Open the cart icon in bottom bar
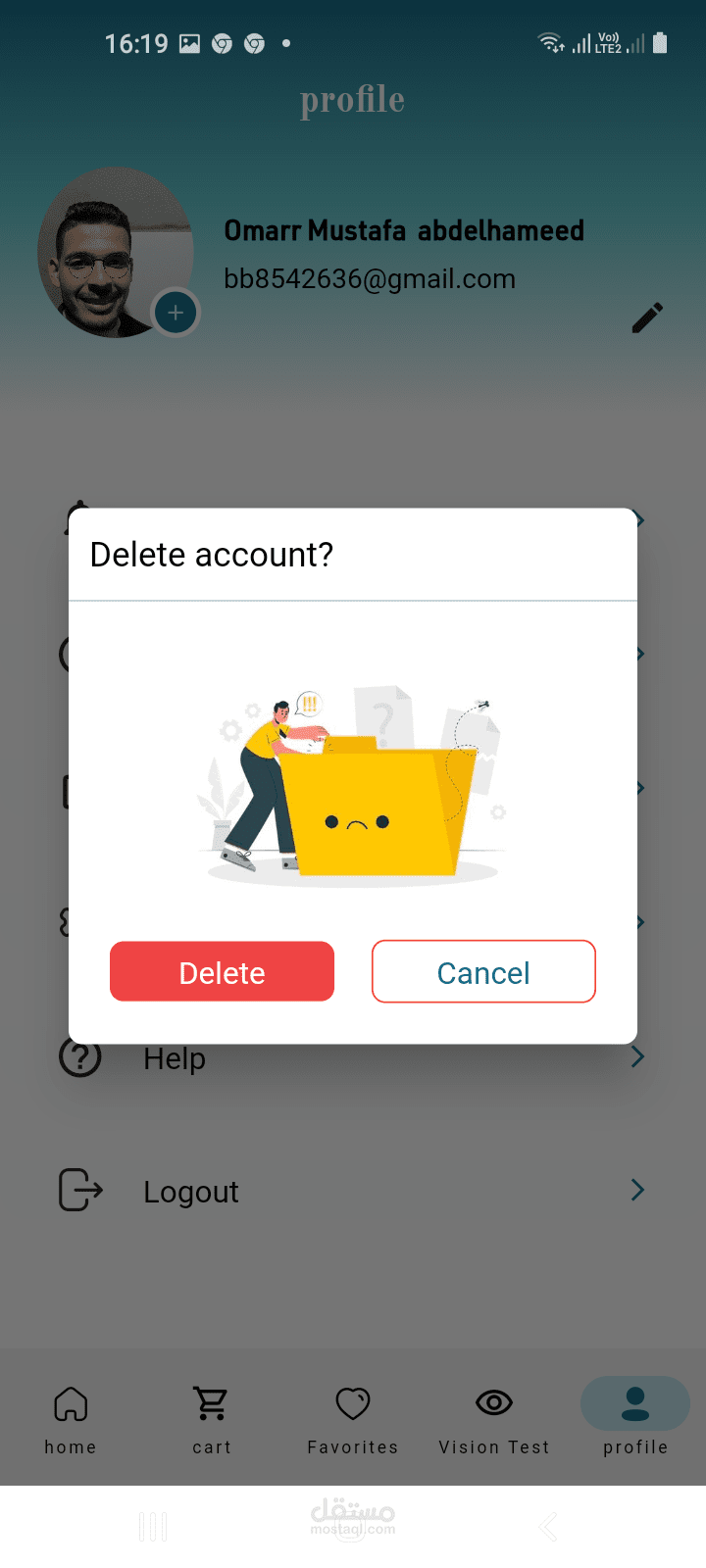706x1568 pixels. click(211, 1403)
